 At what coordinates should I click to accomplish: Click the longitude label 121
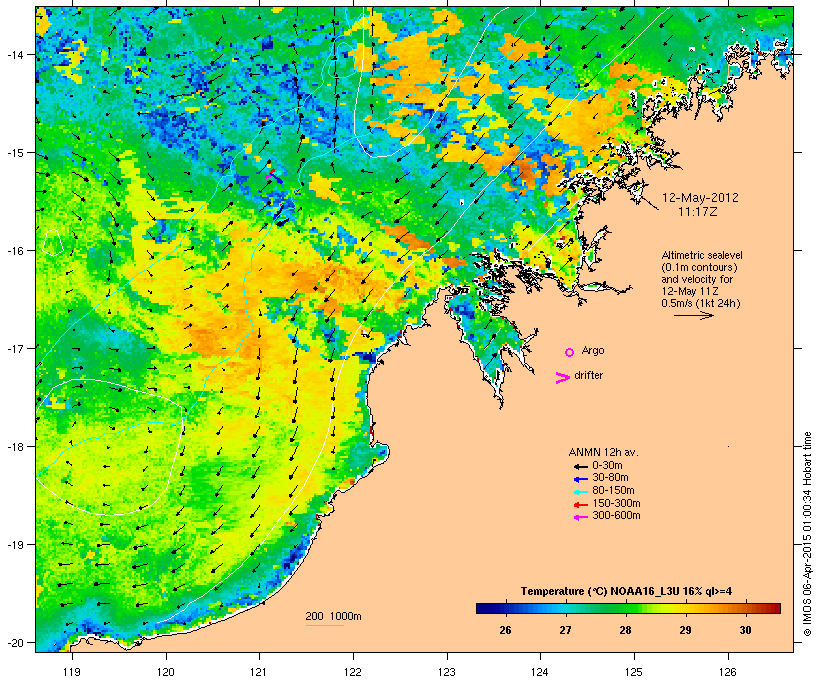tap(259, 672)
